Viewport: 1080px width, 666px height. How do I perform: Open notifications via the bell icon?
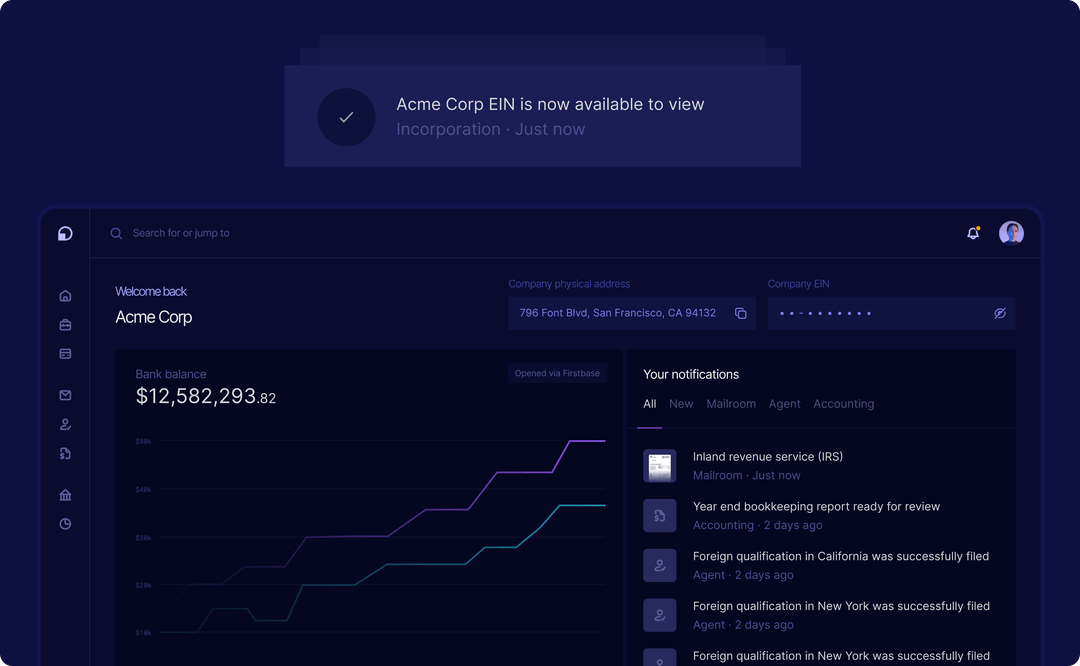972,232
